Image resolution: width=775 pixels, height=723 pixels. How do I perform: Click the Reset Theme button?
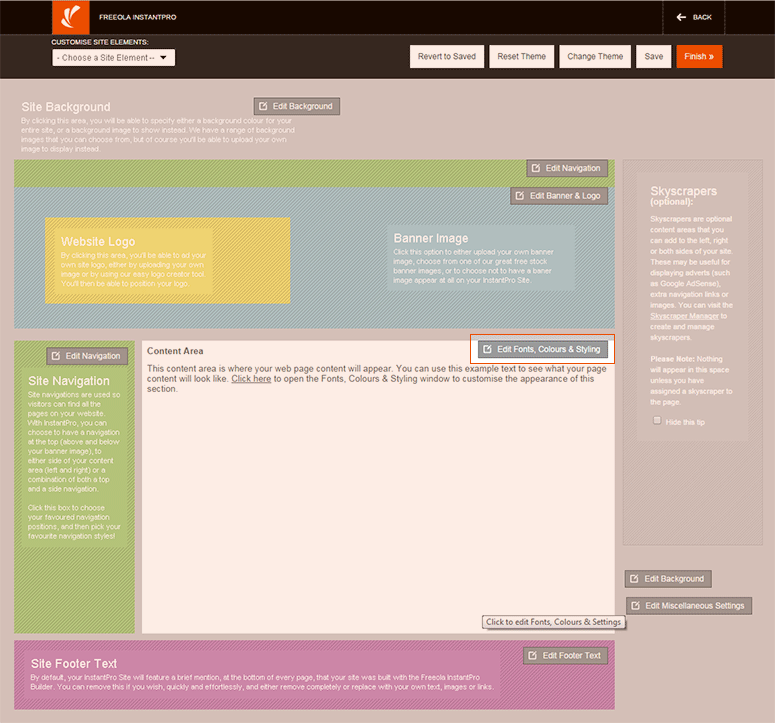pos(521,56)
